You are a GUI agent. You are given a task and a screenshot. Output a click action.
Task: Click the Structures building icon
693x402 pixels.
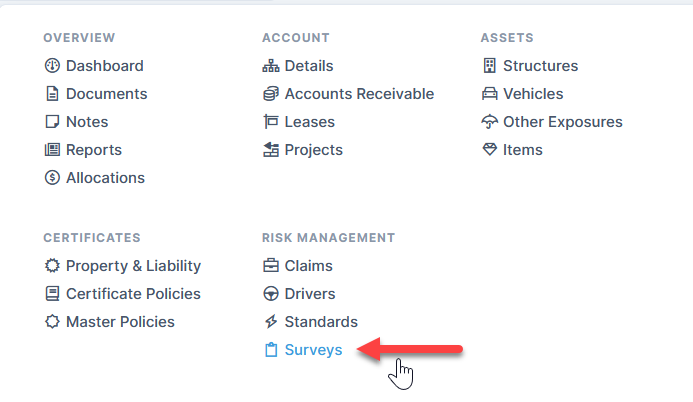click(490, 66)
